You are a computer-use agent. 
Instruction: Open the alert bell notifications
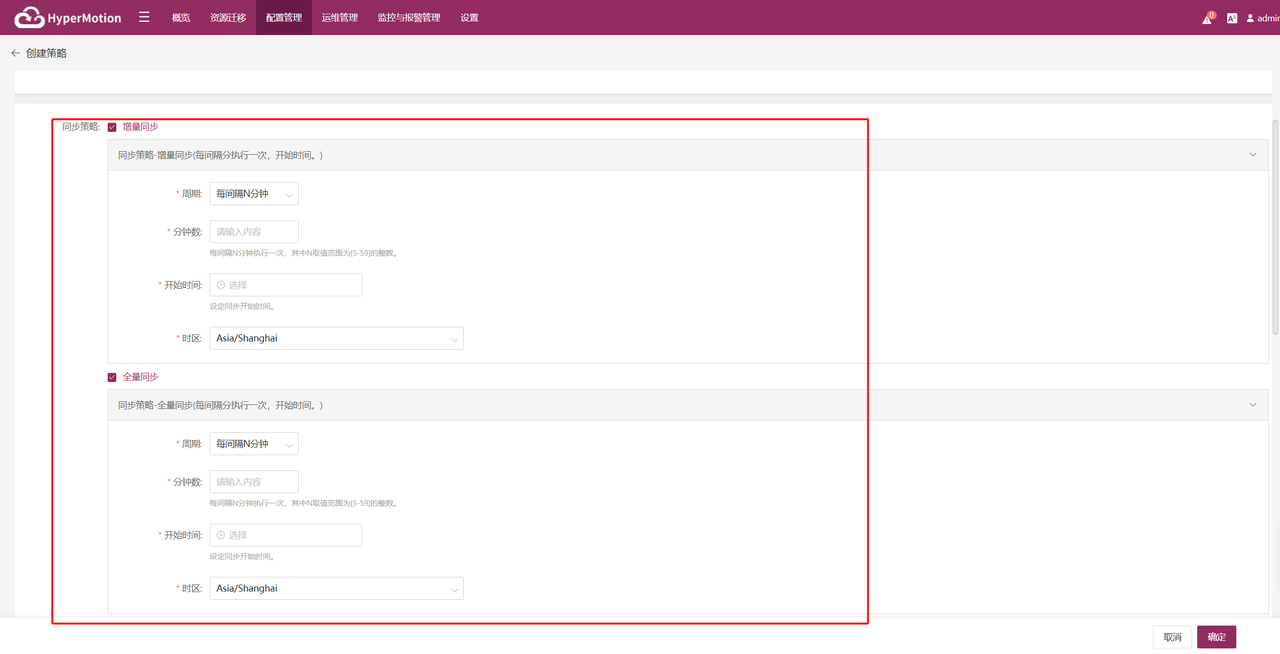(1208, 18)
